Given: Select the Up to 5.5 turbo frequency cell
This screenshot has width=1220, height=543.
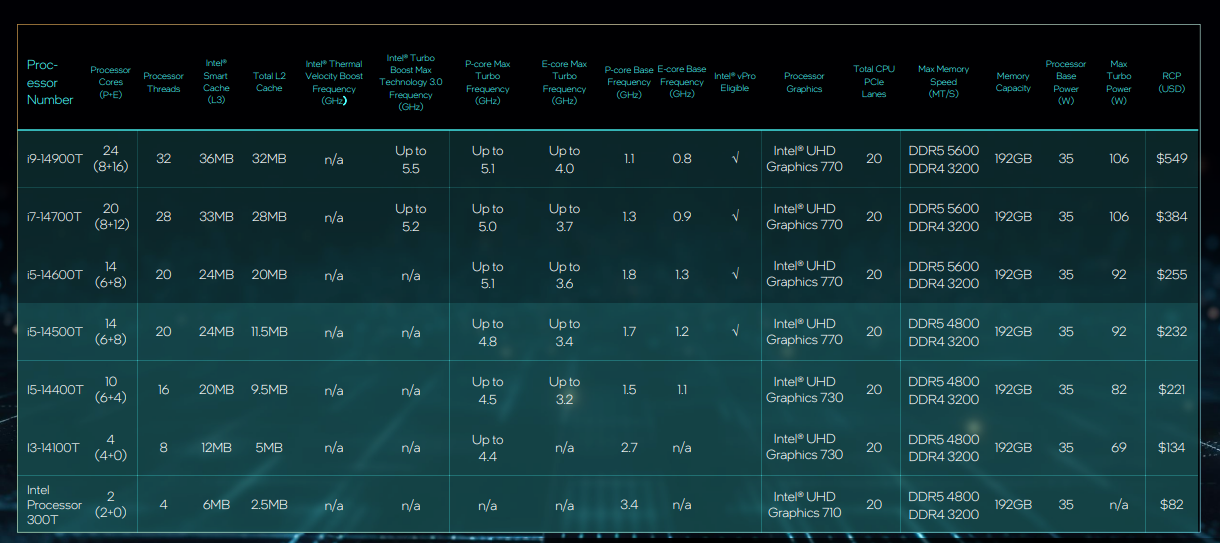Looking at the screenshot, I should 410,159.
